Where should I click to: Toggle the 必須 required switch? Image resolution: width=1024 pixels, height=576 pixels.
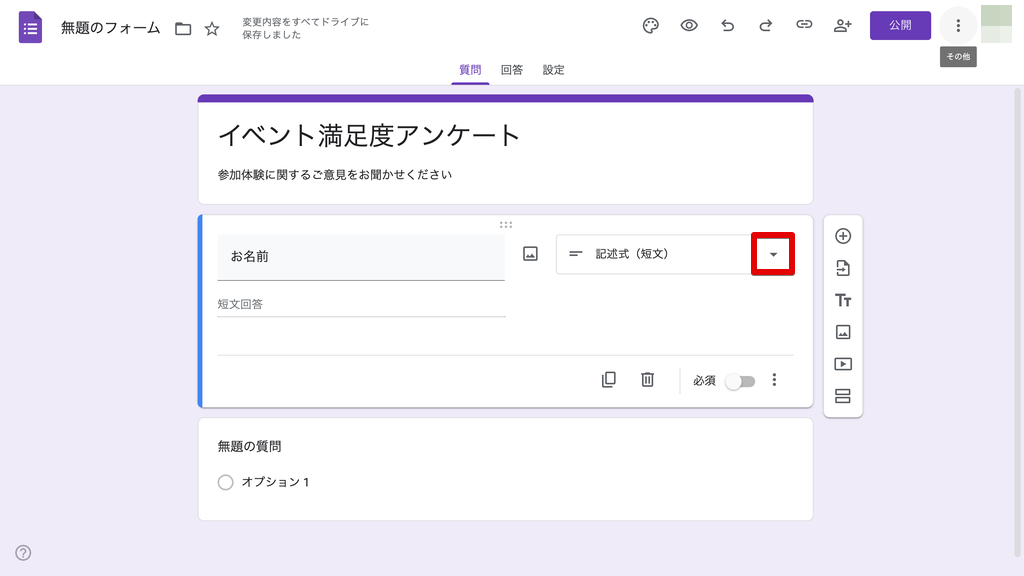(741, 381)
